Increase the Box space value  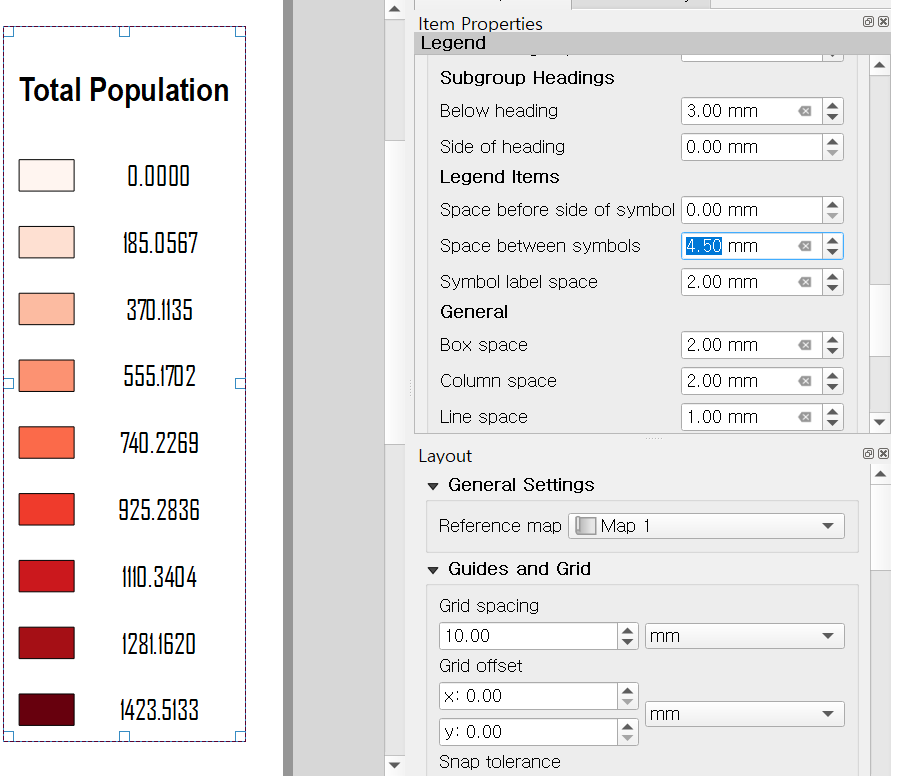(833, 340)
